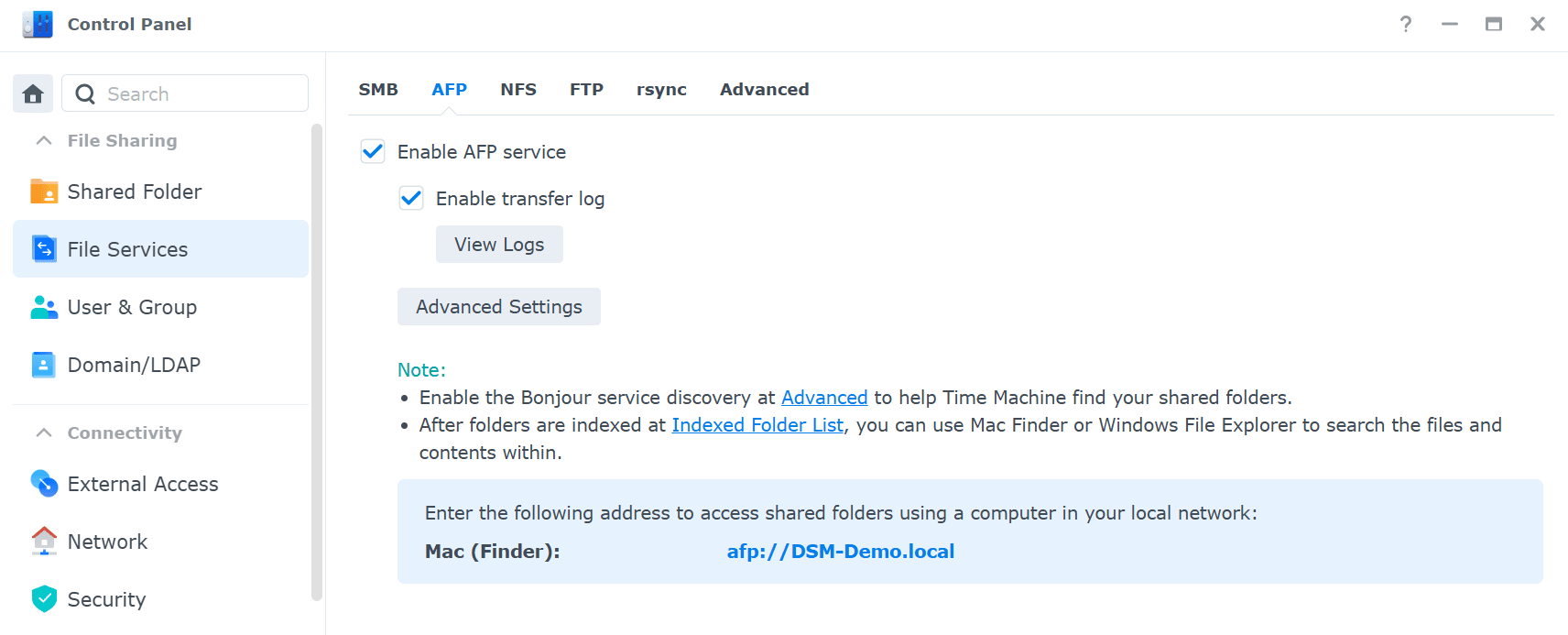1568x635 pixels.
Task: Minimize the Control Panel window
Action: (x=1450, y=24)
